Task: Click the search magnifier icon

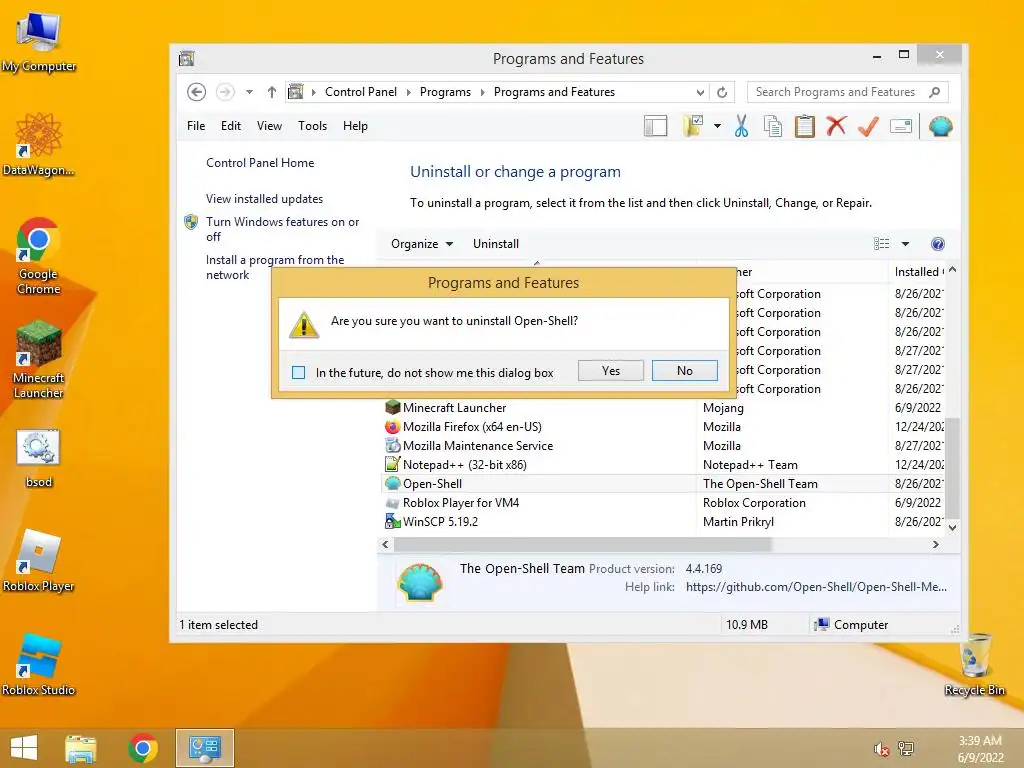Action: tap(935, 92)
